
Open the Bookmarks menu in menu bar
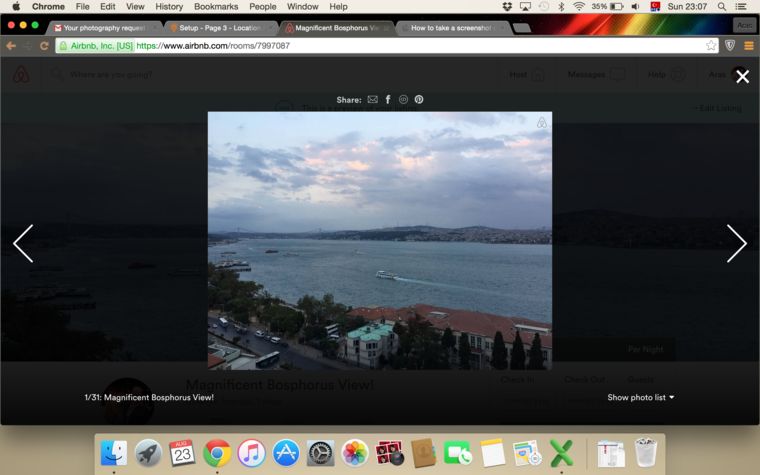pyautogui.click(x=216, y=6)
